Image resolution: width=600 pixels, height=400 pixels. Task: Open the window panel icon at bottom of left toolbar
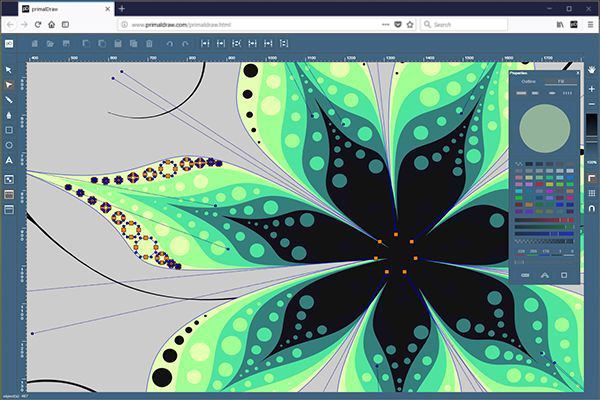(9, 209)
